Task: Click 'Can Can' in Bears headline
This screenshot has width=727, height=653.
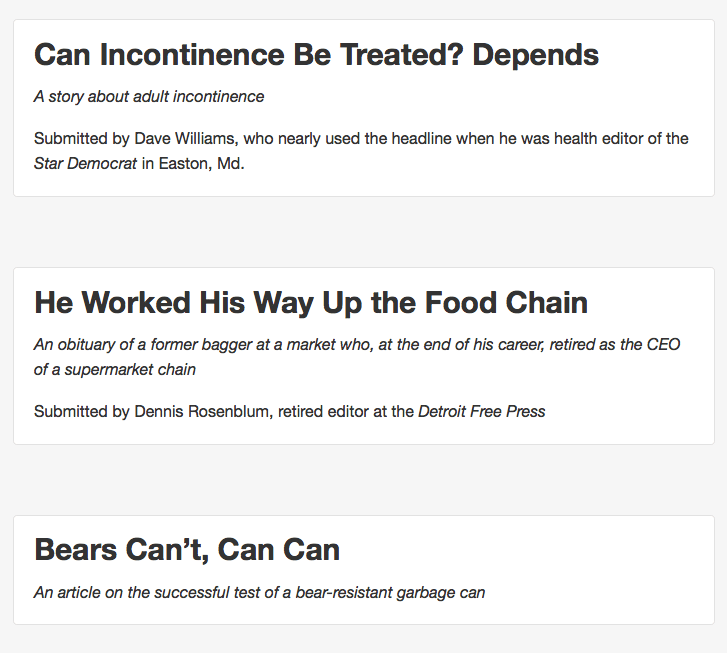Action: click(x=279, y=550)
